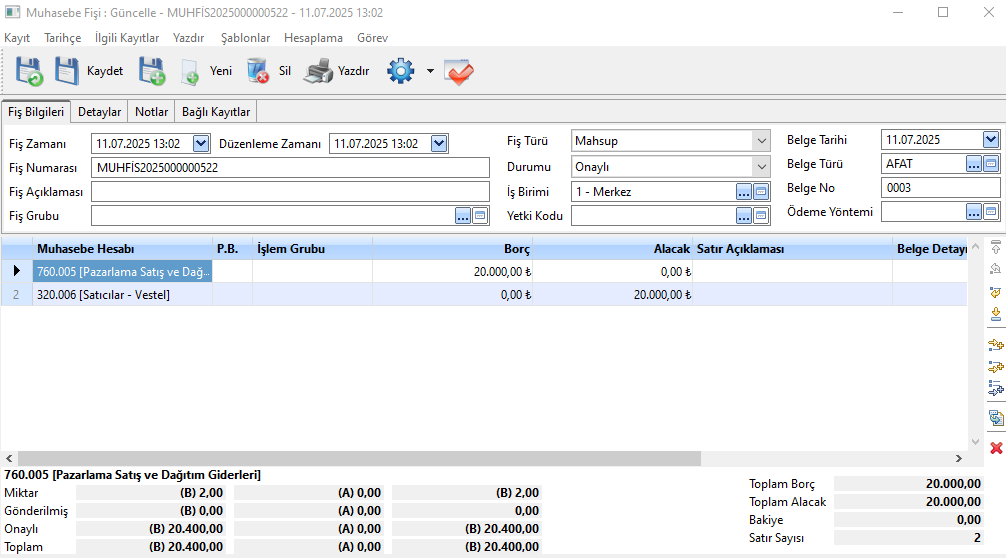Click the Yeni new document icon

click(x=190, y=71)
